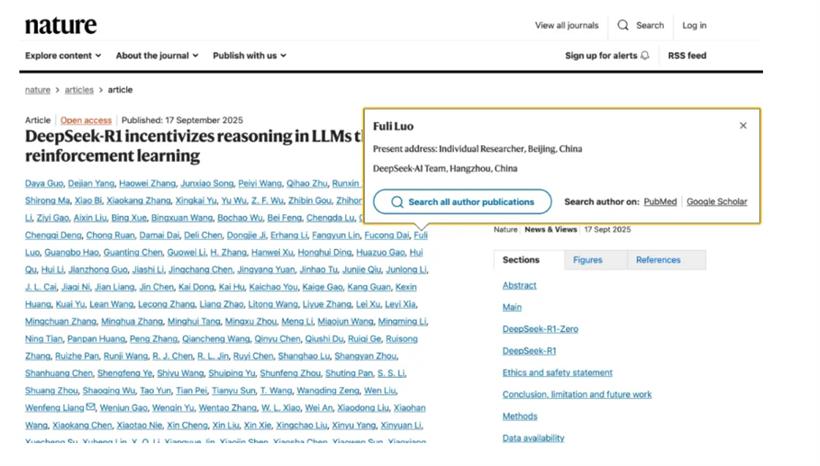Click nature breadcrumb link
Screen dimensions: 820x466
click(38, 90)
